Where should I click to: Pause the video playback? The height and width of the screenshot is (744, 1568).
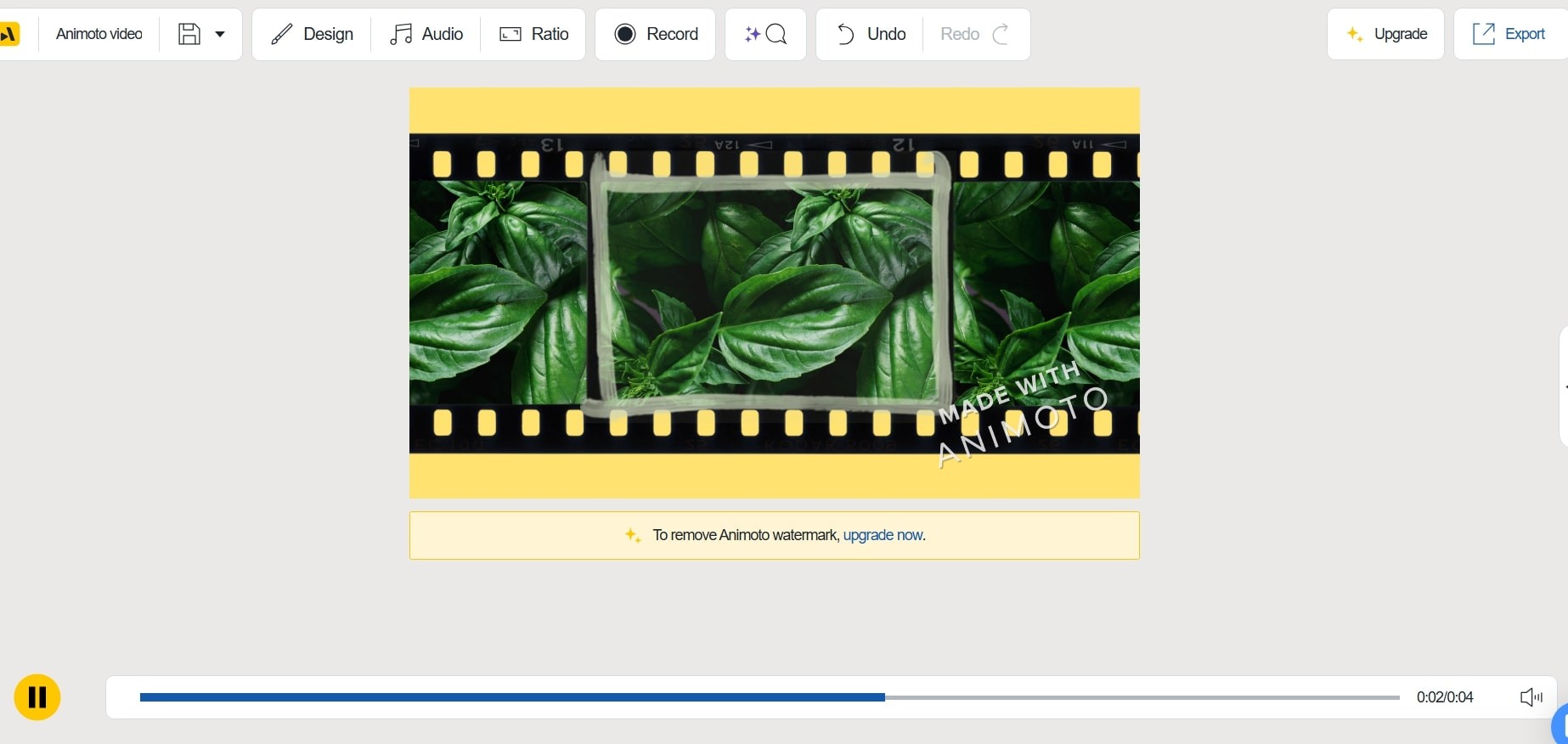(37, 697)
